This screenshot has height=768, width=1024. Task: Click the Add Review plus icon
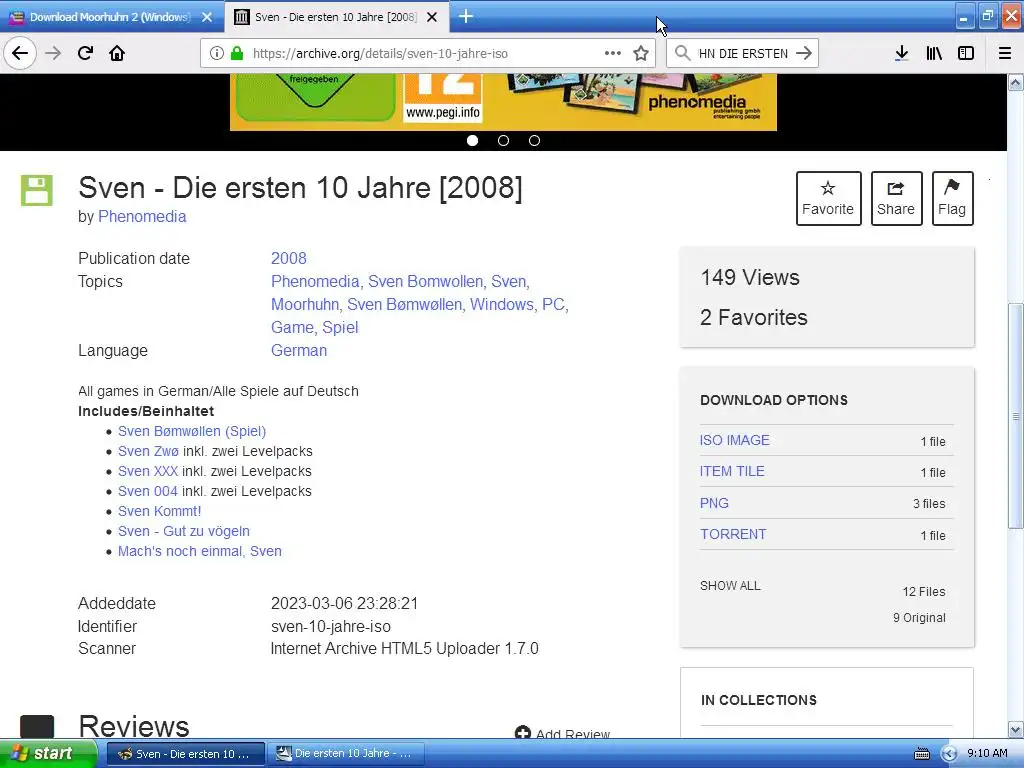[x=522, y=733]
